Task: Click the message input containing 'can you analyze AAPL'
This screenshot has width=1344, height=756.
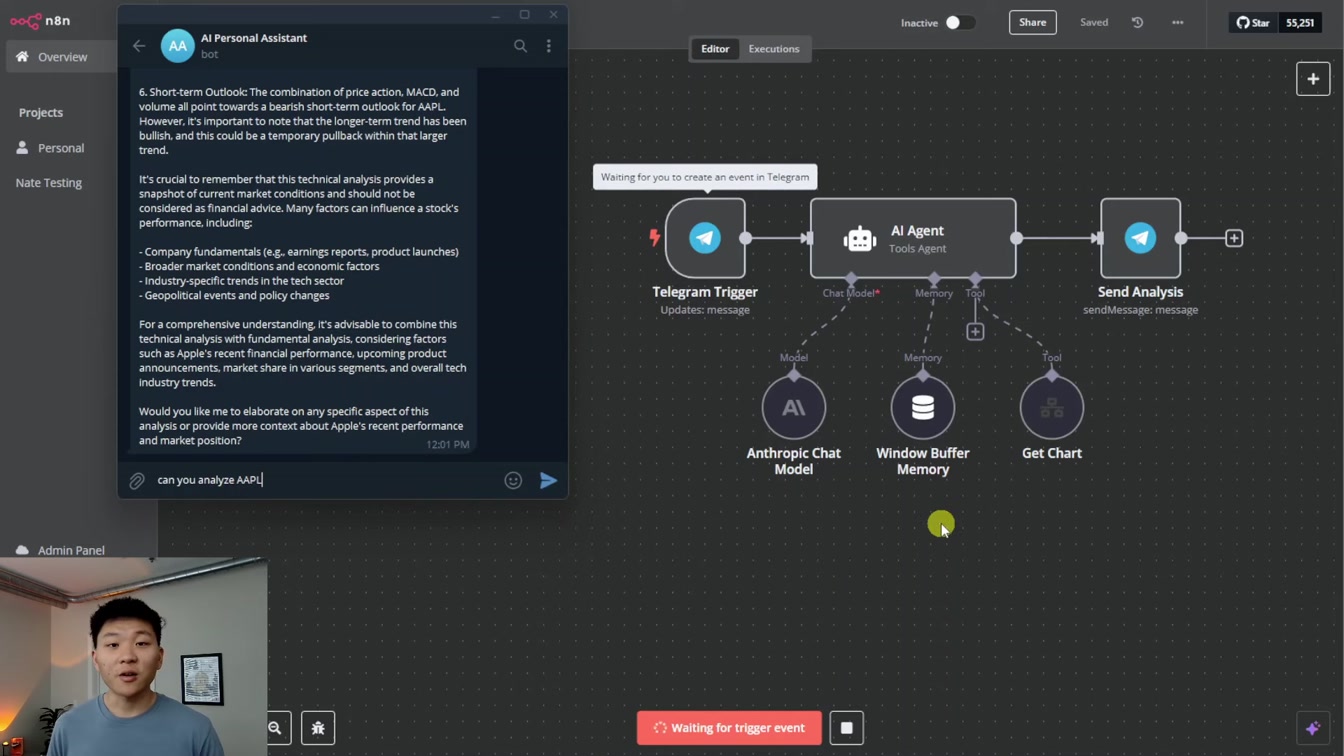Action: pyautogui.click(x=325, y=480)
